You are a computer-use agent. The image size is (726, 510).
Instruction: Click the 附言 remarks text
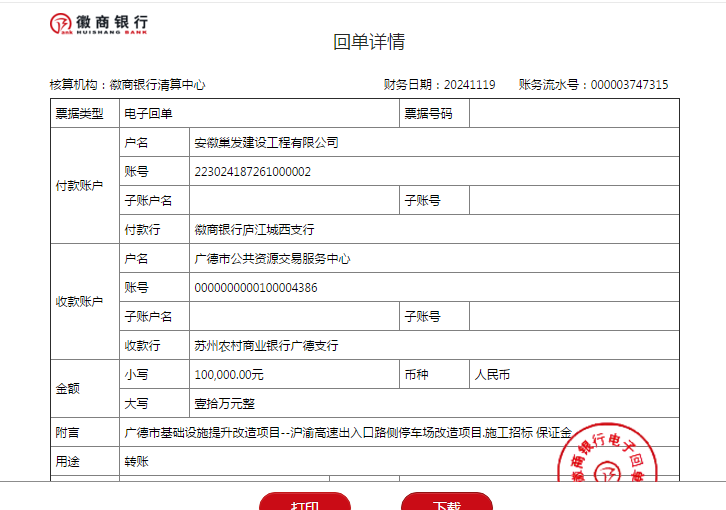(347, 433)
